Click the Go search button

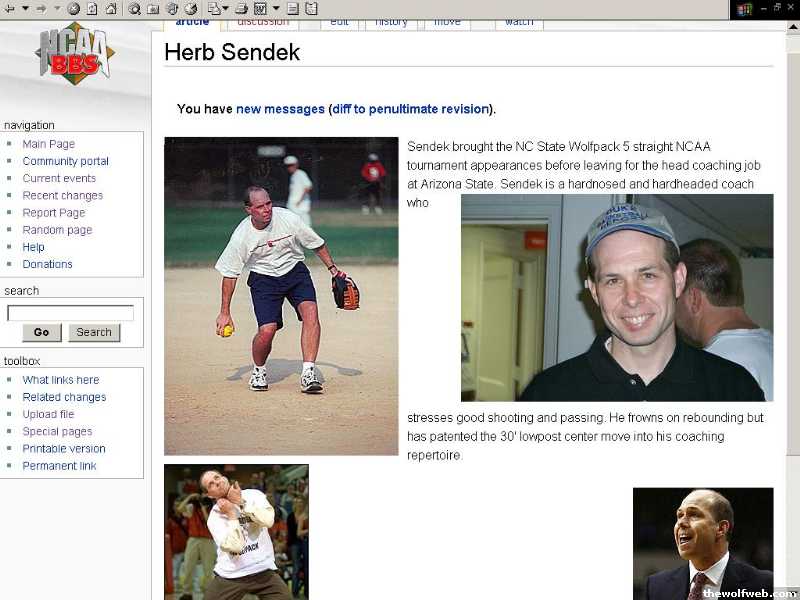42,332
